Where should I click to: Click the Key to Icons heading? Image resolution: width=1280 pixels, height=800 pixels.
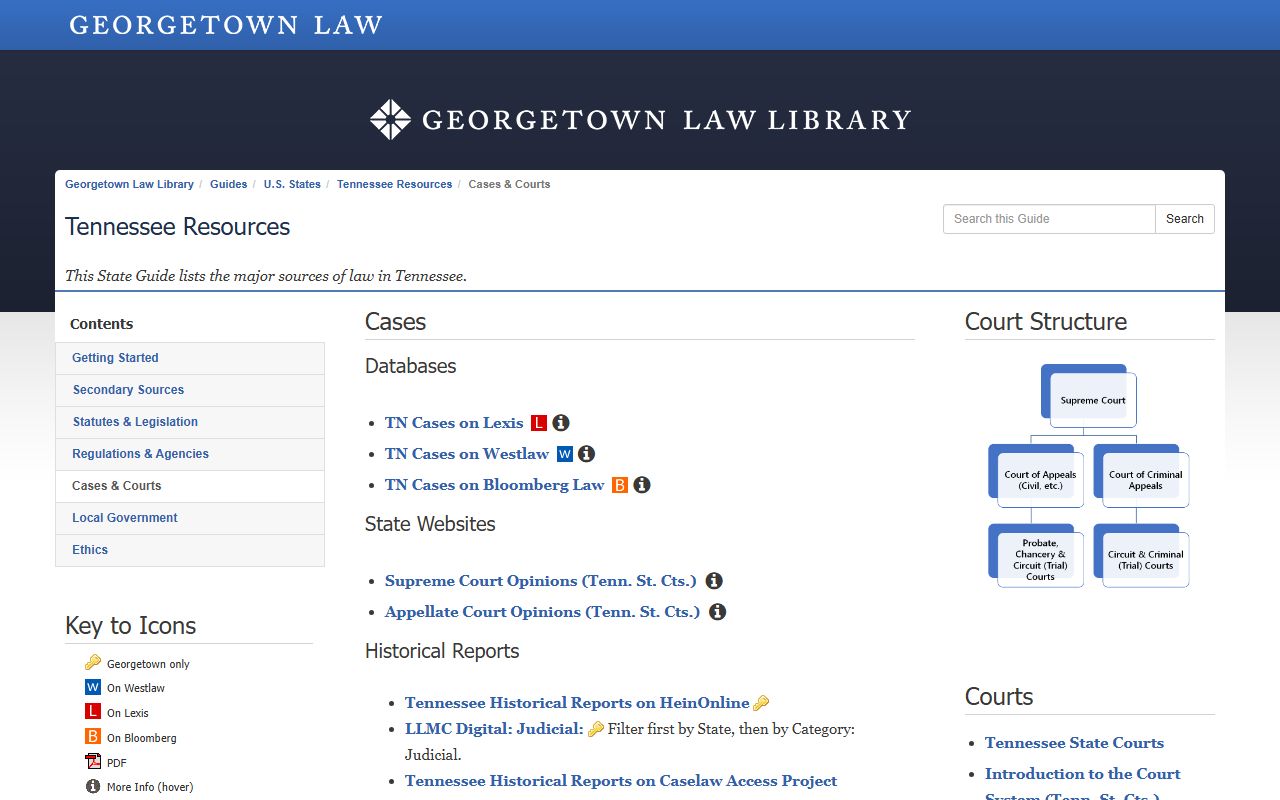pos(130,626)
